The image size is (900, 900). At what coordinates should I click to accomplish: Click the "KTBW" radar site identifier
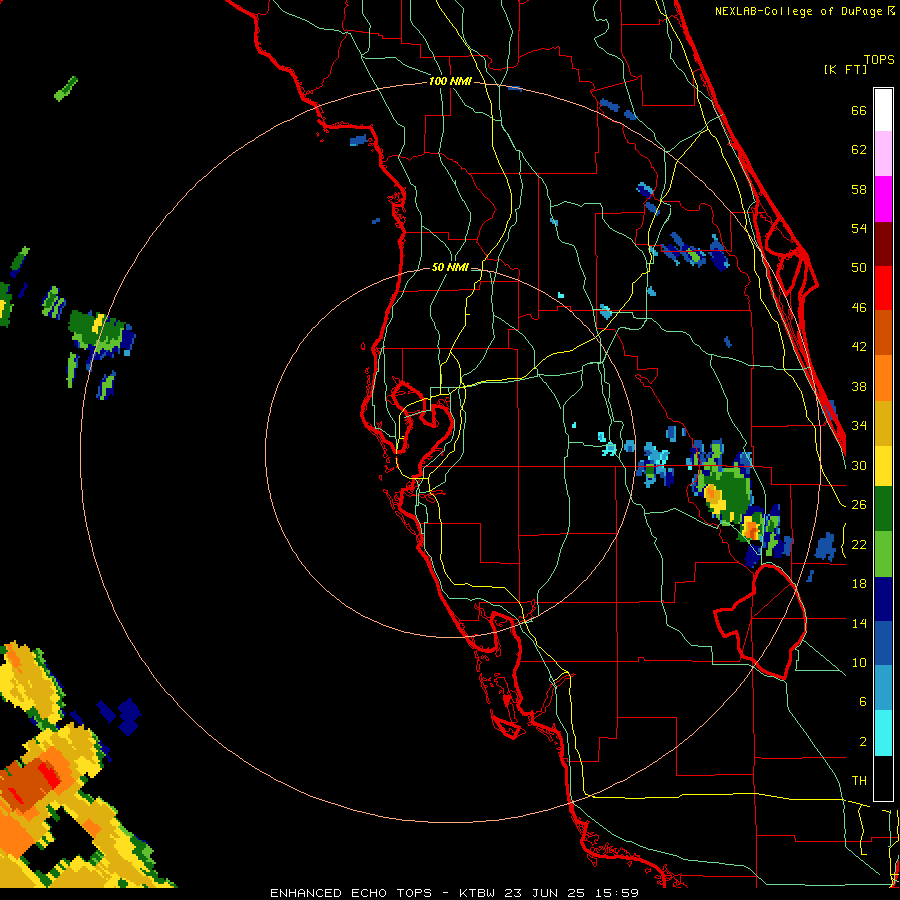point(478,893)
